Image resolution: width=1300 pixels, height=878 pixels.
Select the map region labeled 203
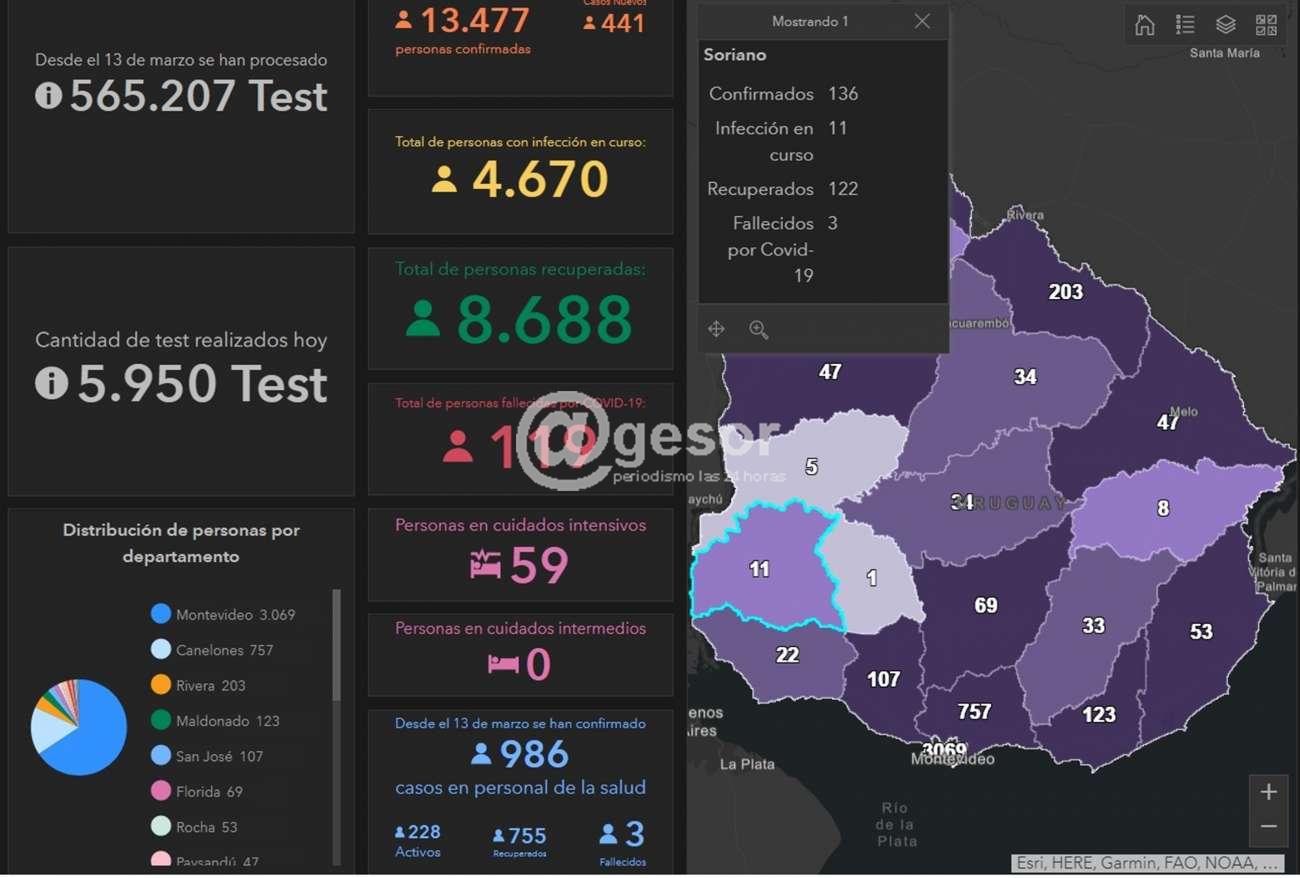[1065, 292]
